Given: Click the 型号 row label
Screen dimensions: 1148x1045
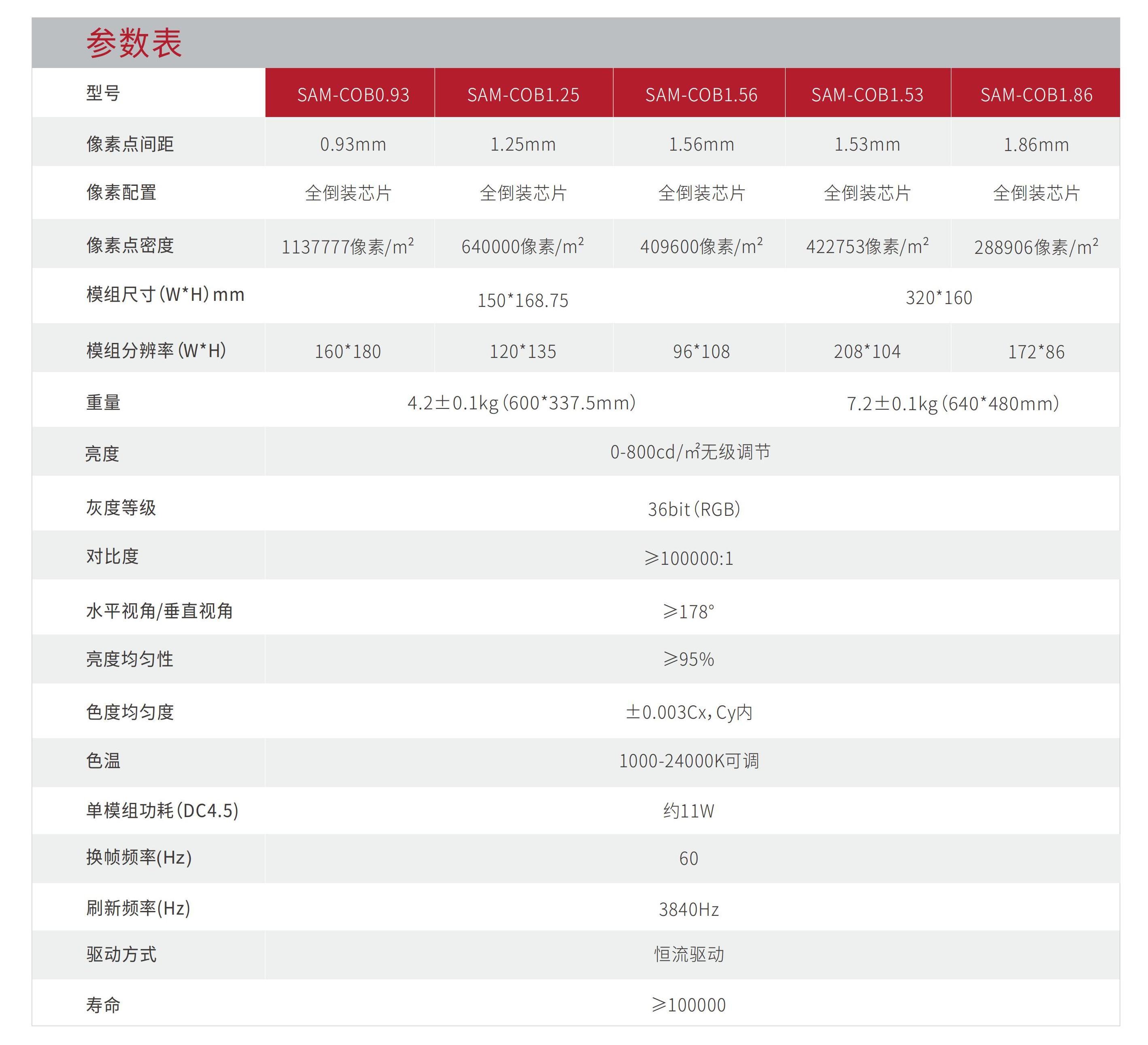Looking at the screenshot, I should [103, 93].
